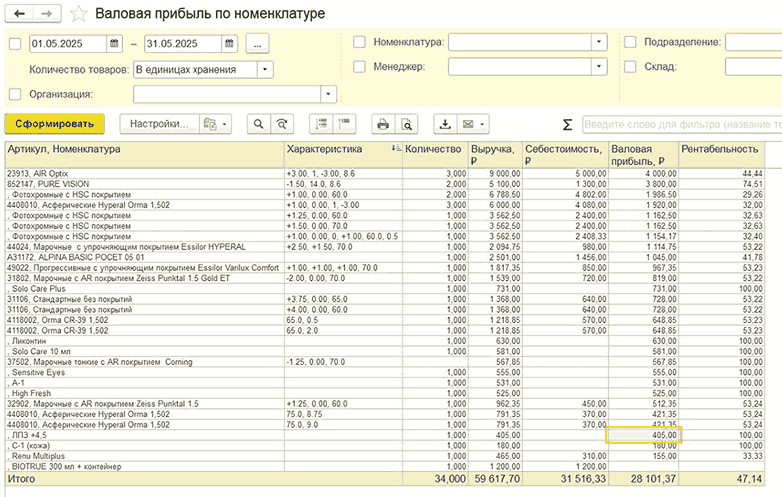Select the High Fresh row
782x497 pixels.
tap(385, 393)
